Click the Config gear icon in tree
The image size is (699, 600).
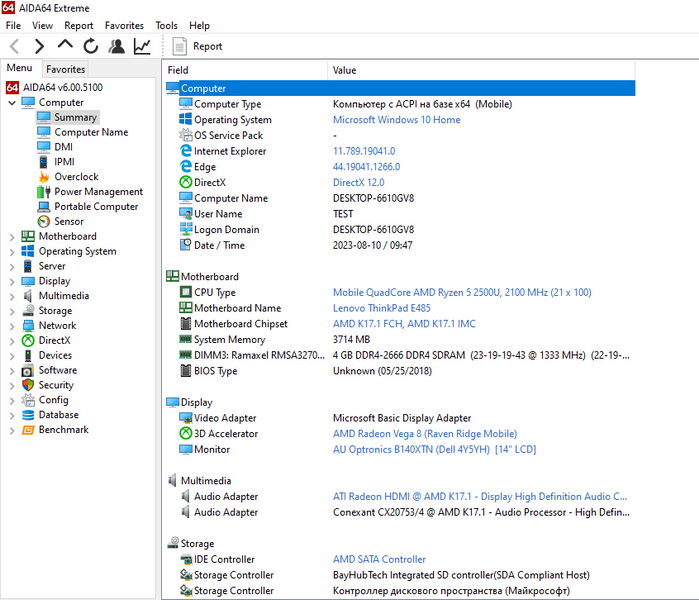tap(28, 400)
